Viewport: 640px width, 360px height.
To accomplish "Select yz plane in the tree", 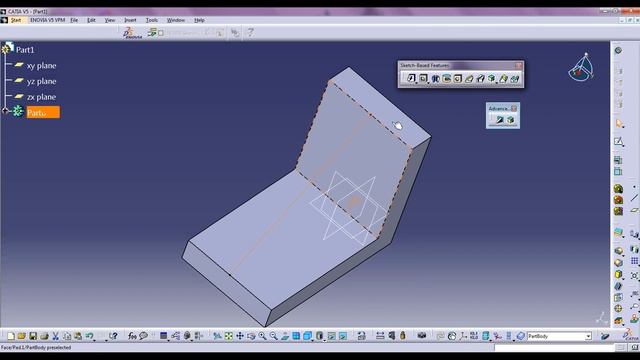I will pyautogui.click(x=41, y=81).
